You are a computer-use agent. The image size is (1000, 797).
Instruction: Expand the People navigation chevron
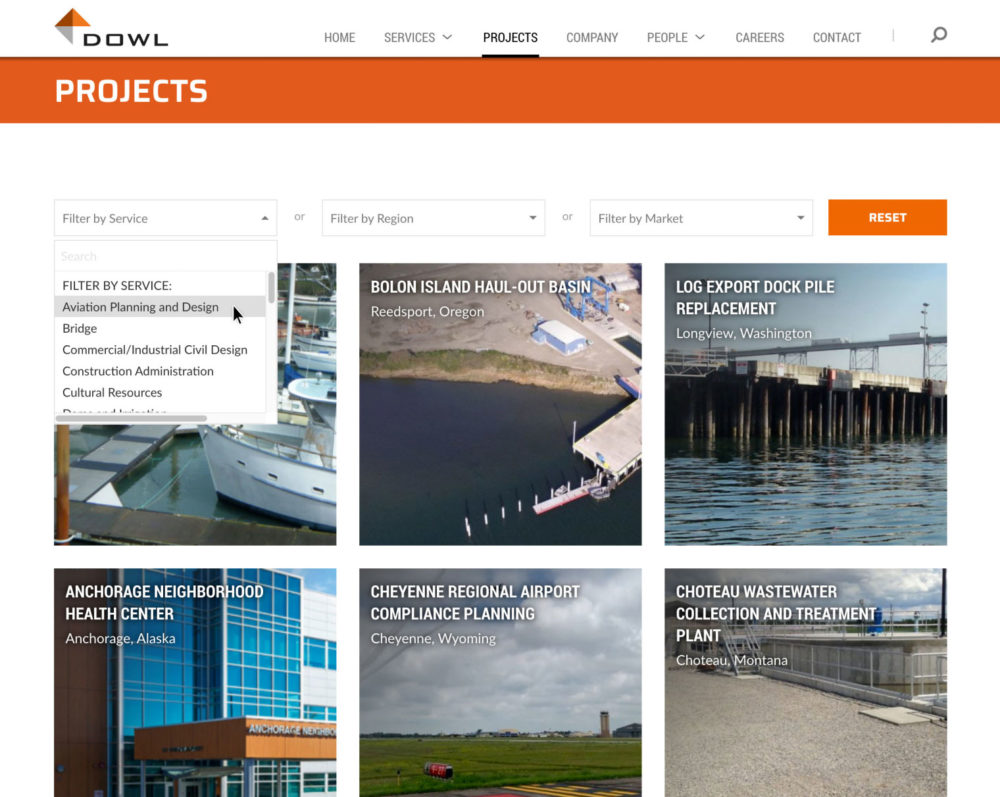[x=698, y=37]
